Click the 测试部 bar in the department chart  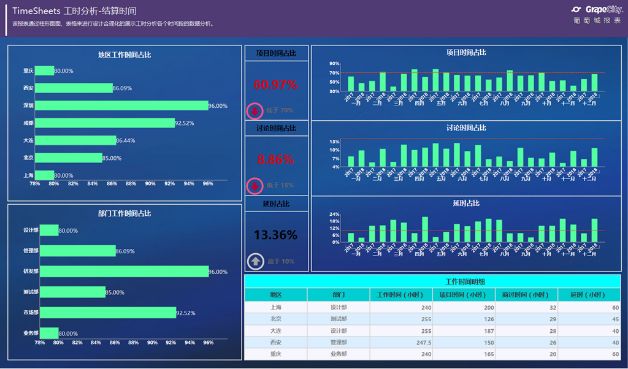[73, 292]
